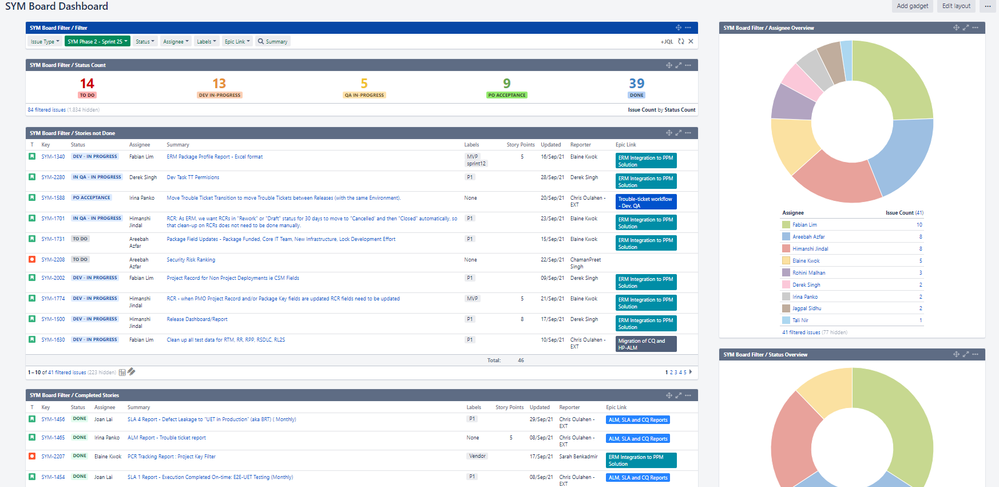Click the bug type icon for SYM-2208
The image size is (999, 487).
tap(32, 259)
